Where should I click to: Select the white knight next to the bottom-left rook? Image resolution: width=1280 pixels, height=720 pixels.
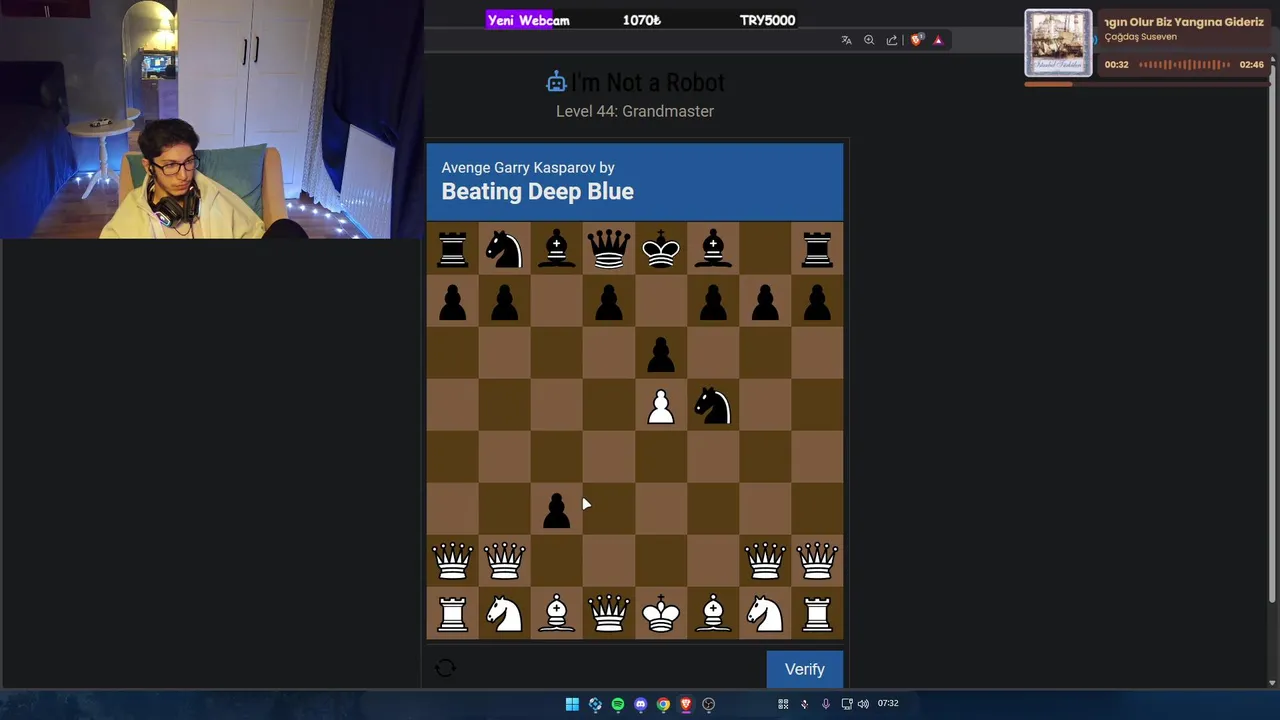point(505,613)
